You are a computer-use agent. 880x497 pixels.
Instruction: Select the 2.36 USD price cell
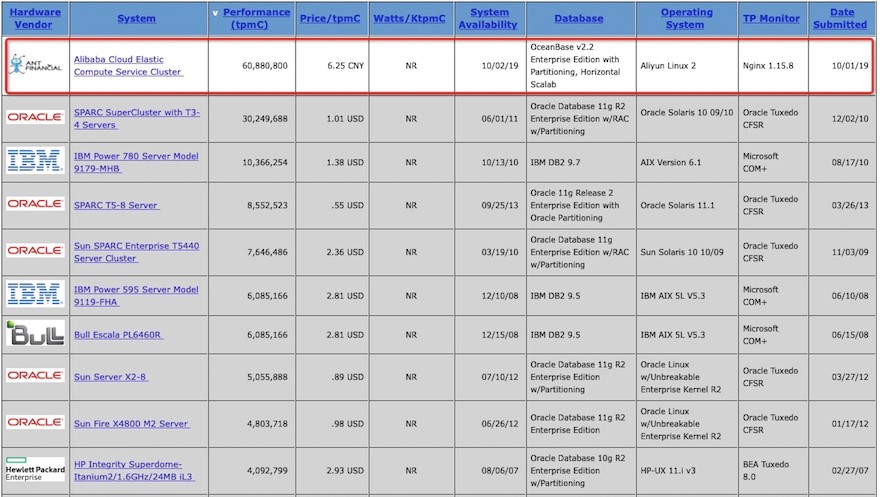345,252
